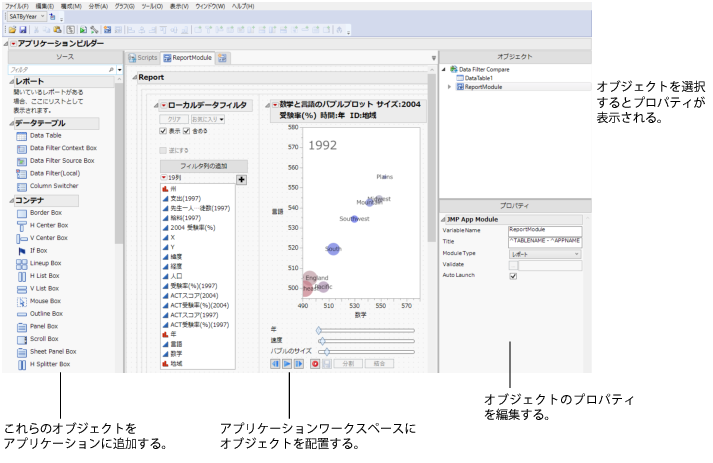Open the 分析(A) menu
The height and width of the screenshot is (463, 713).
coord(100,6)
